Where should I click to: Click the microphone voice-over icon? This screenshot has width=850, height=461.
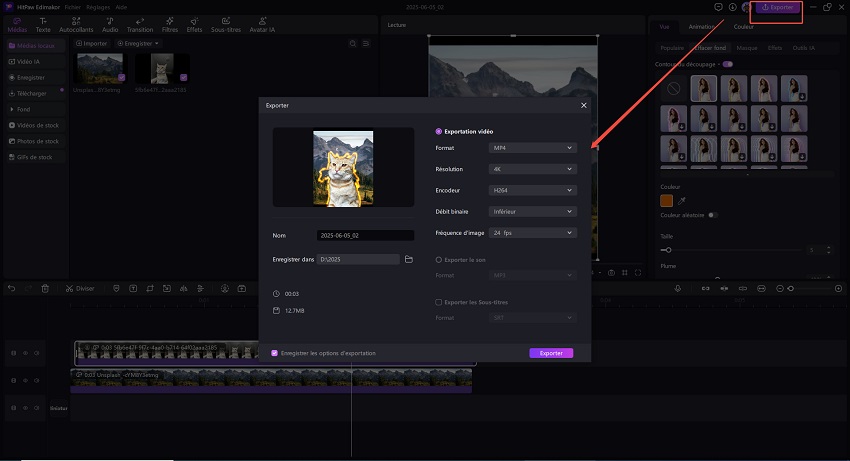click(678, 289)
